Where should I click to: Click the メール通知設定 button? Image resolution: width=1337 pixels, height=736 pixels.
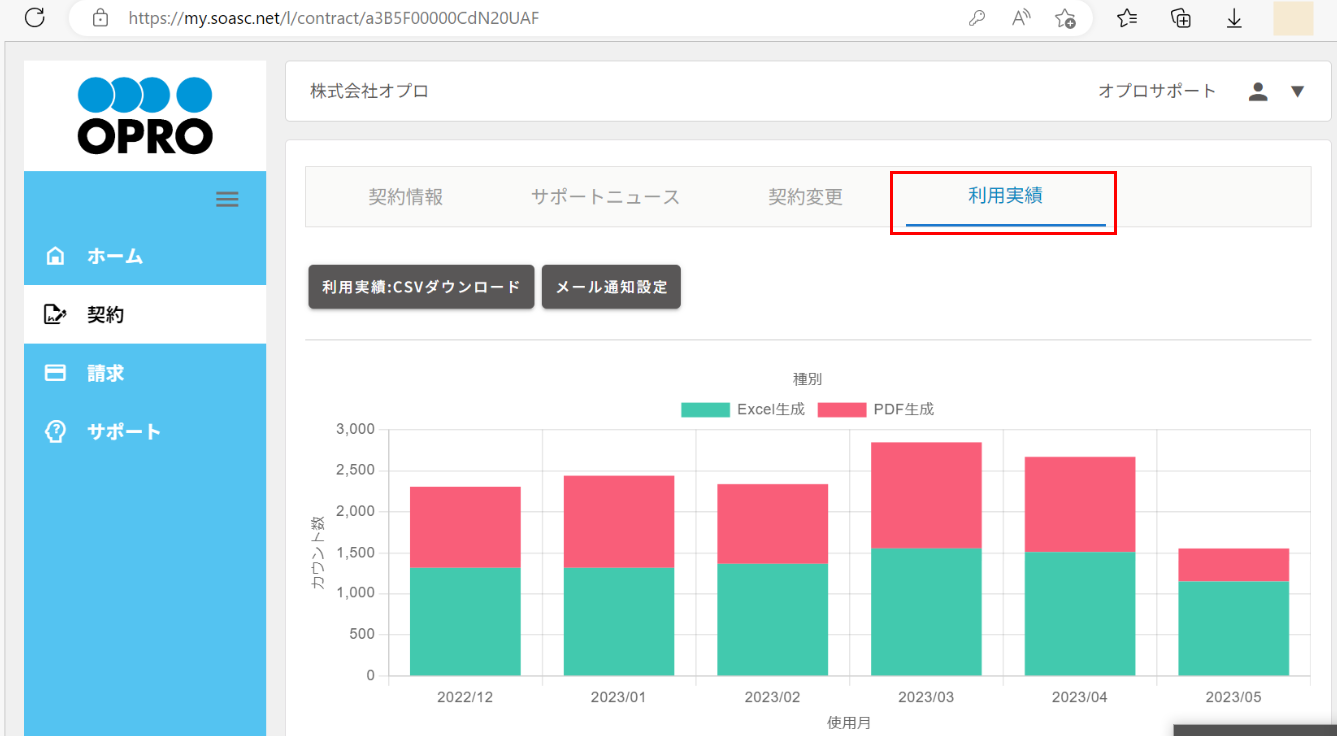tap(611, 287)
